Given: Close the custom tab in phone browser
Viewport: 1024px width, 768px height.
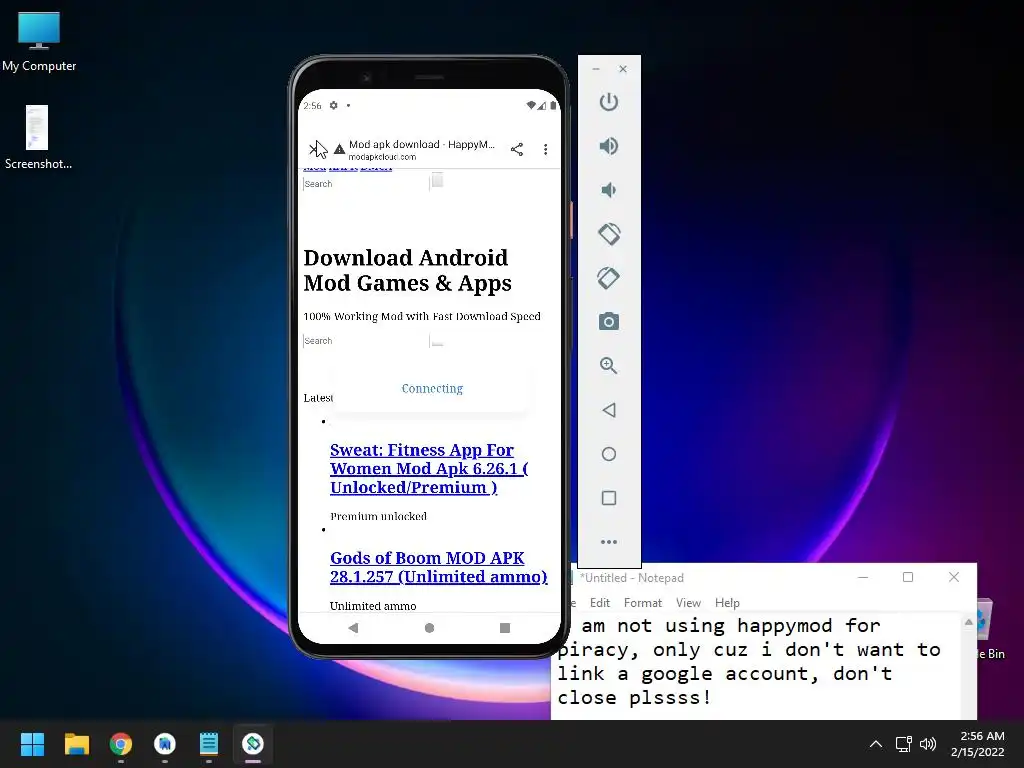Looking at the screenshot, I should (314, 149).
